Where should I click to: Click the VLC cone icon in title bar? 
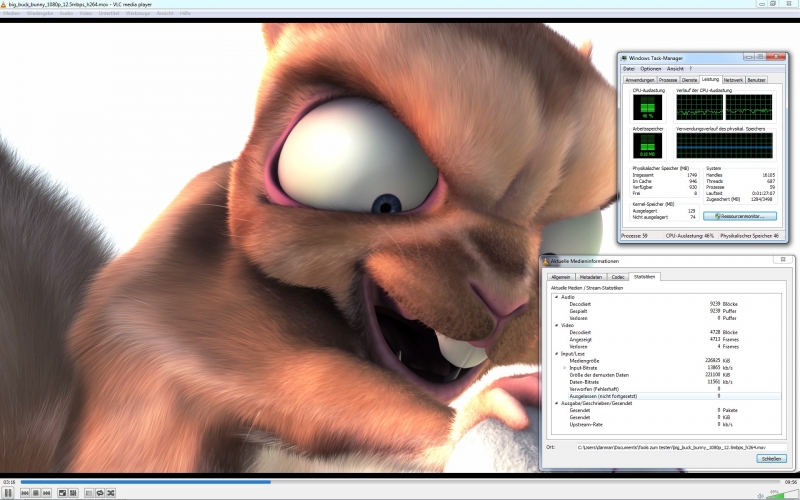[x=4, y=4]
